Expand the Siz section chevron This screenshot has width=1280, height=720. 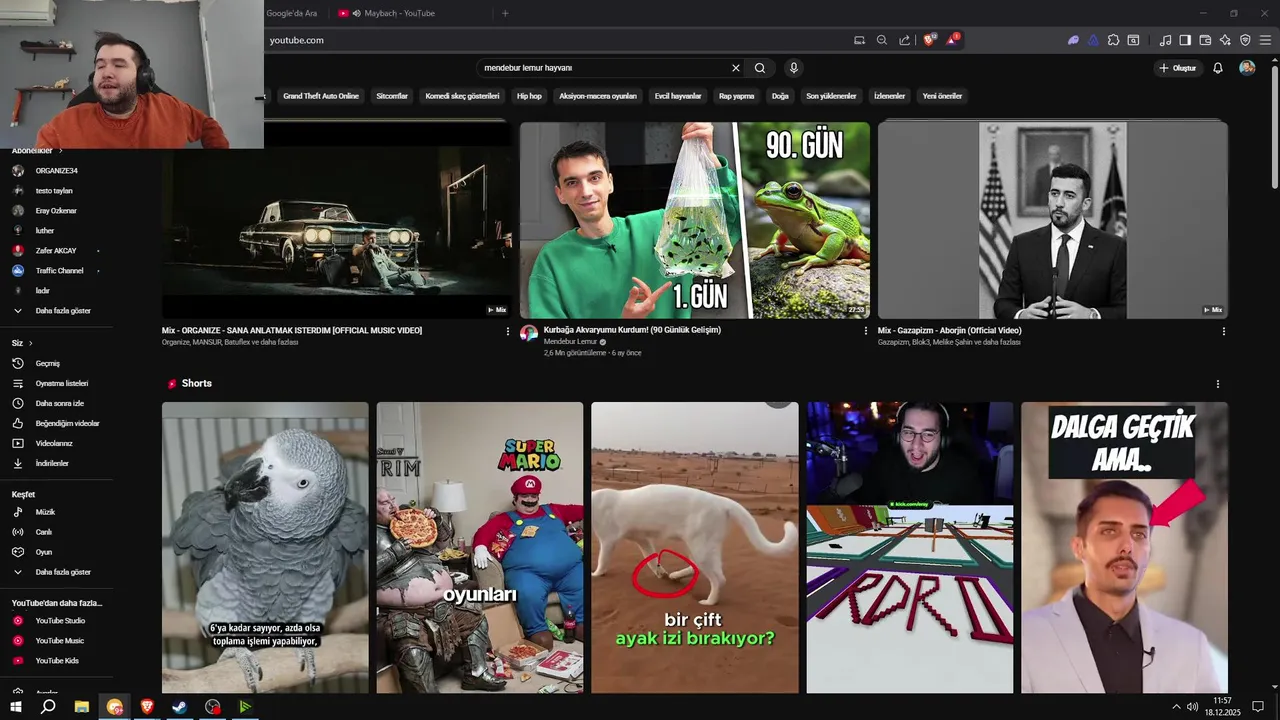(x=30, y=343)
